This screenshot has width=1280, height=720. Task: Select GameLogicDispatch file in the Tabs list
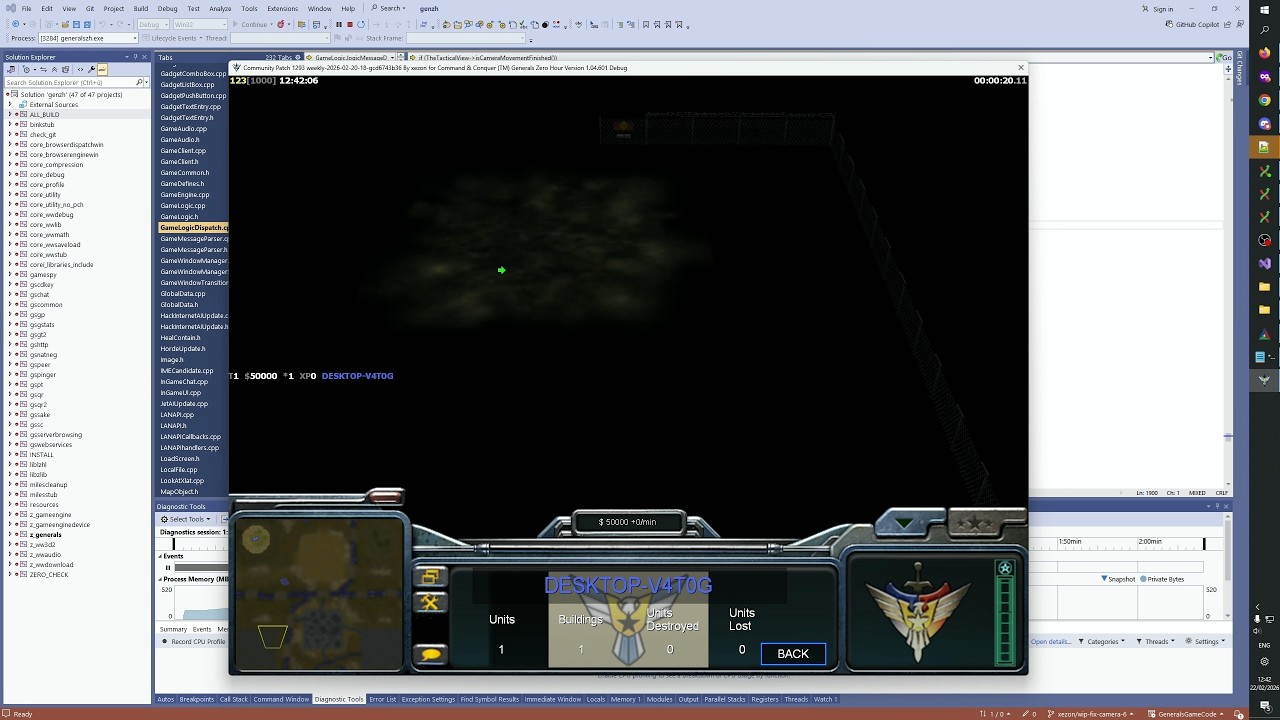pos(194,228)
